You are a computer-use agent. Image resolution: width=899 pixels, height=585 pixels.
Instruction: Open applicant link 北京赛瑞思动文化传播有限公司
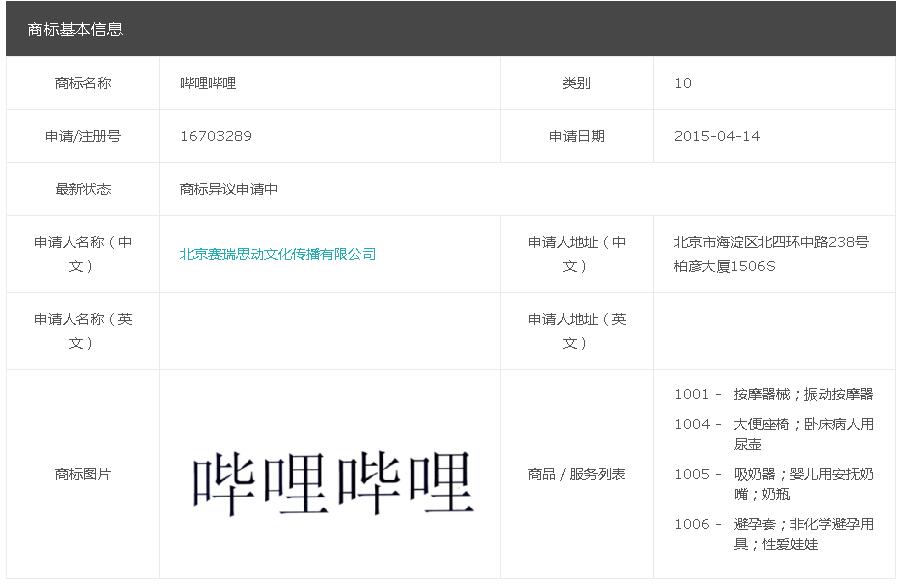tap(277, 254)
